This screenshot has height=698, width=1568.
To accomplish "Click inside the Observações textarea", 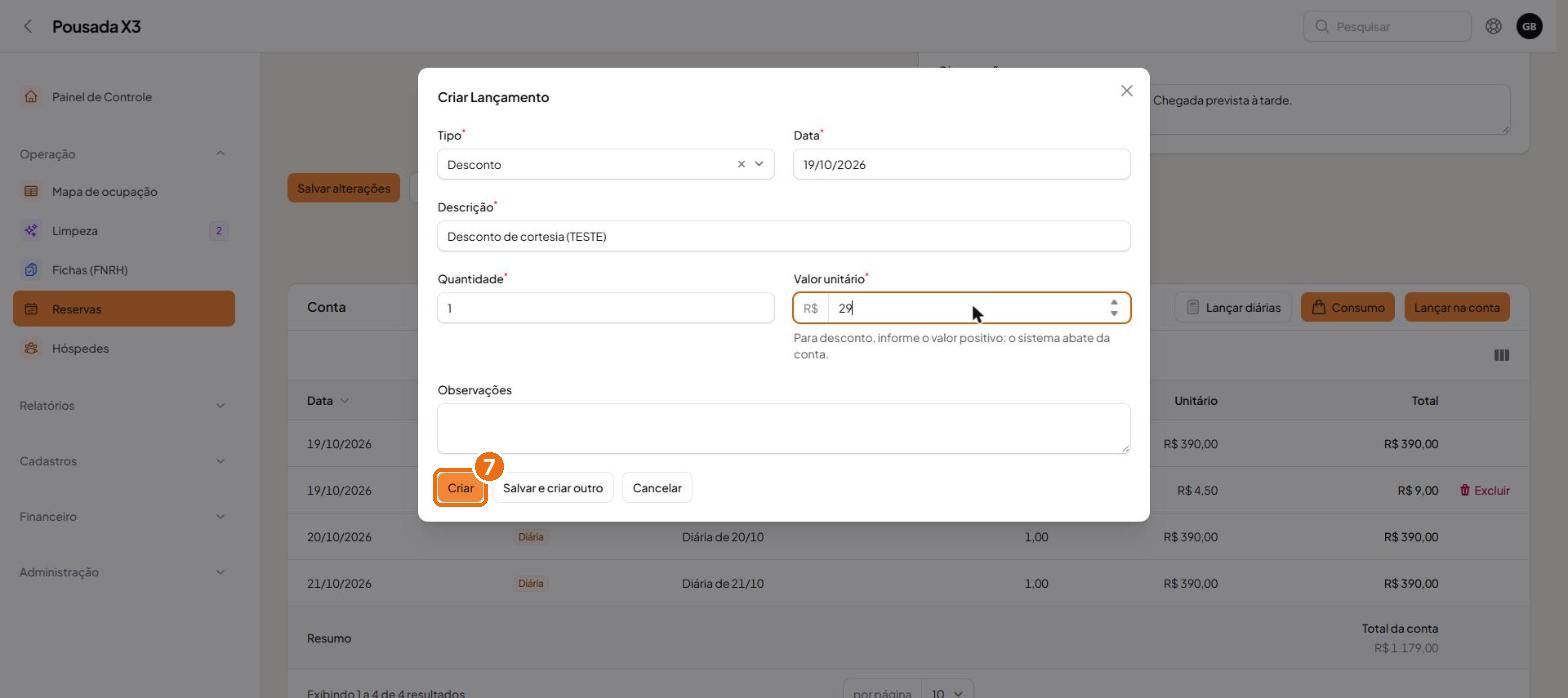I will pos(784,428).
